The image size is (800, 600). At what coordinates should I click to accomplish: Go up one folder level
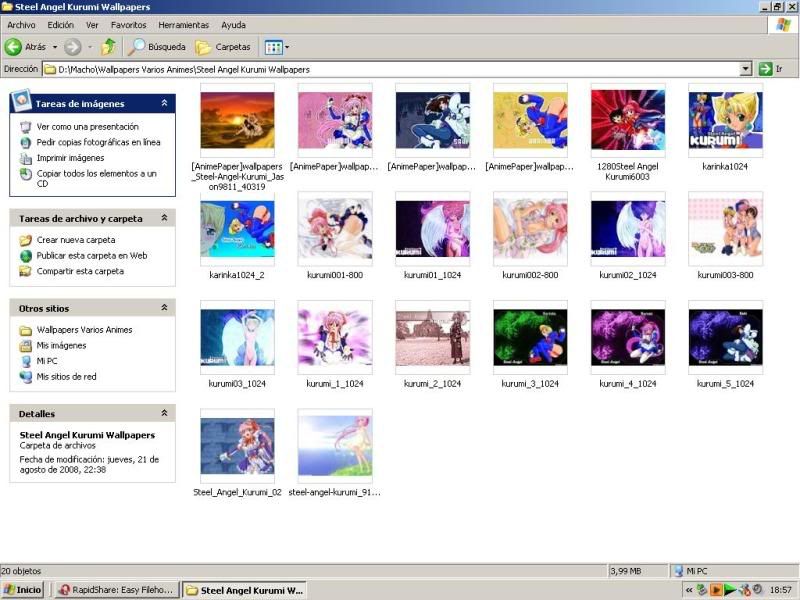tap(108, 47)
